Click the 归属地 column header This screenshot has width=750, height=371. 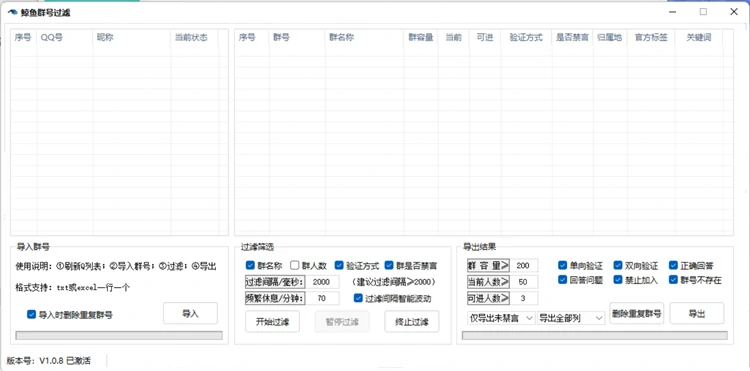pyautogui.click(x=610, y=37)
